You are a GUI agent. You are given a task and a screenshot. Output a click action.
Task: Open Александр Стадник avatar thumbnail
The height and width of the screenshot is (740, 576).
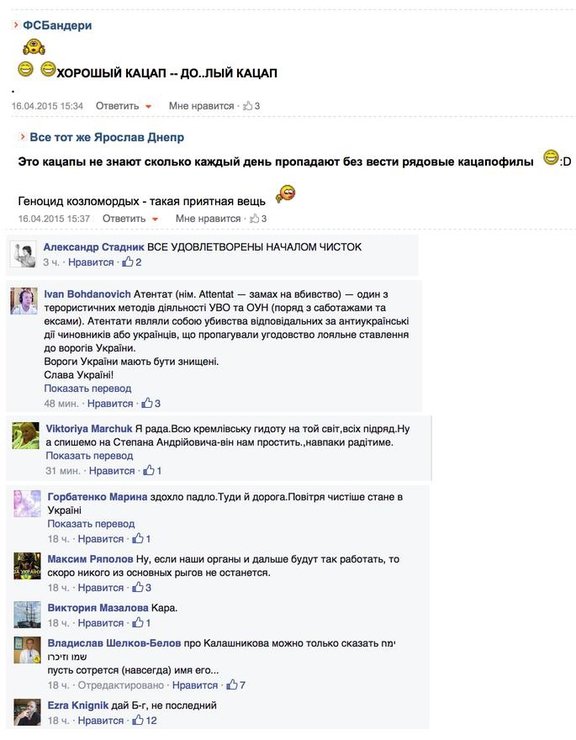[24, 254]
